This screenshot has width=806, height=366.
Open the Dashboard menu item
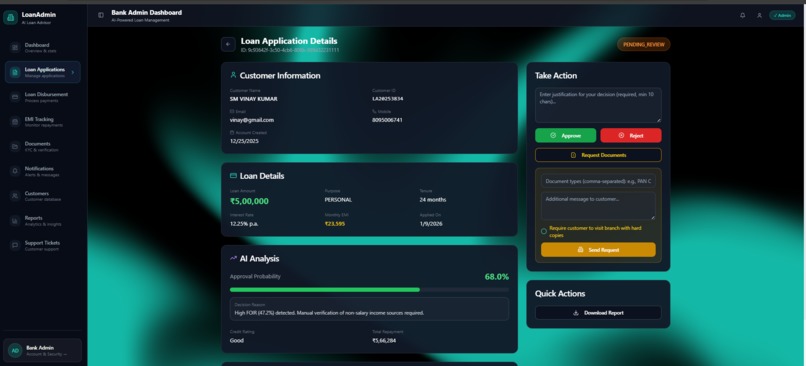[x=43, y=48]
